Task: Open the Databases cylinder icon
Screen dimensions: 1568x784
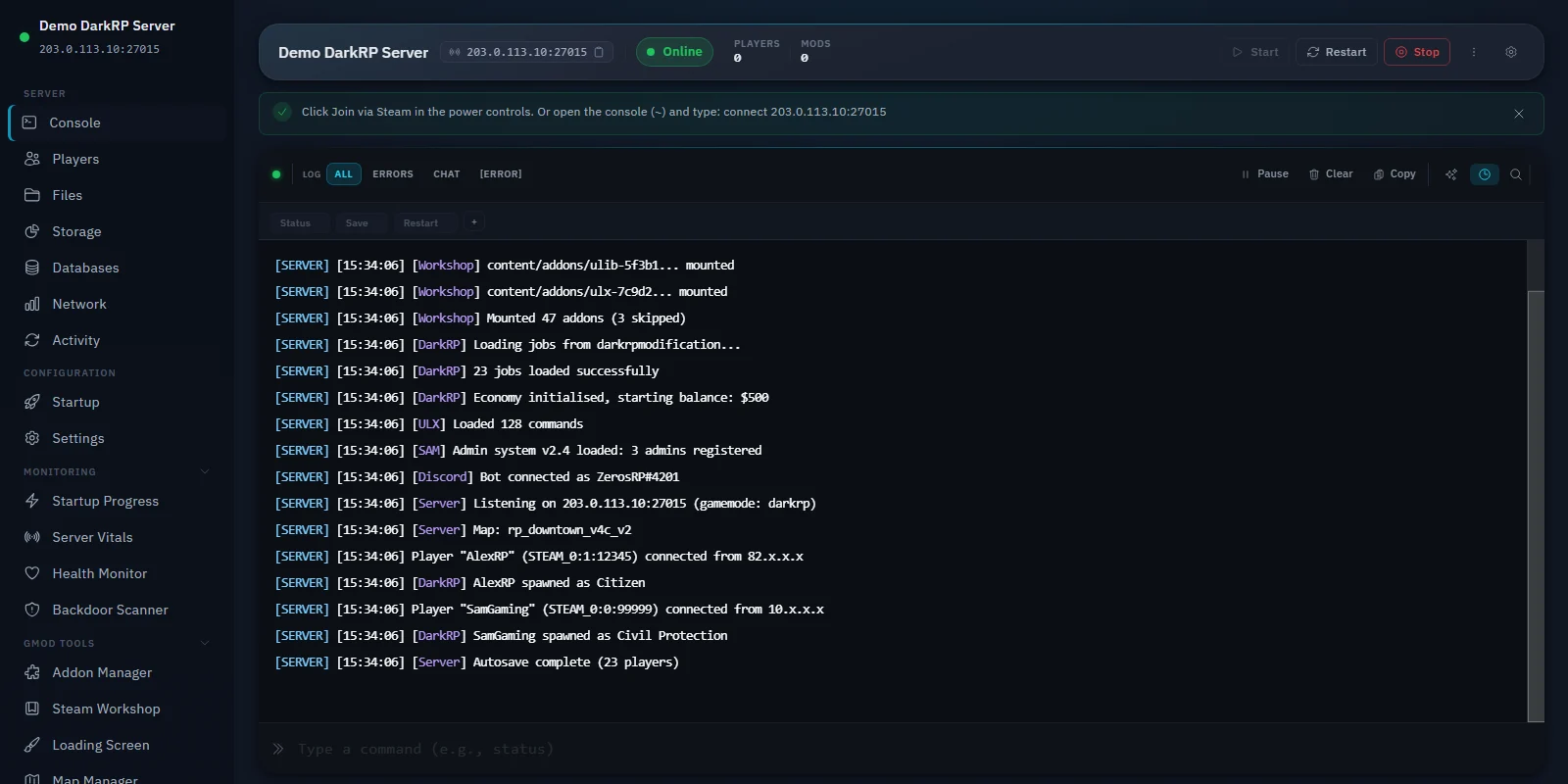Action: coord(32,268)
